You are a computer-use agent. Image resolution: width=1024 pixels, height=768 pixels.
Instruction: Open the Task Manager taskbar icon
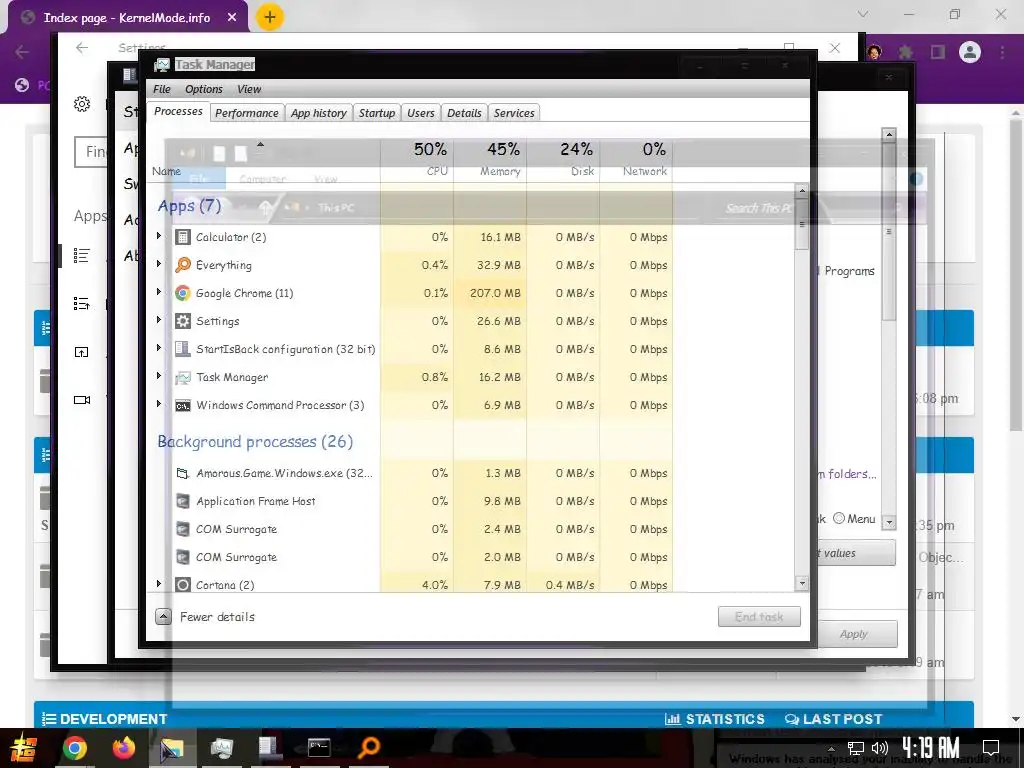point(222,748)
